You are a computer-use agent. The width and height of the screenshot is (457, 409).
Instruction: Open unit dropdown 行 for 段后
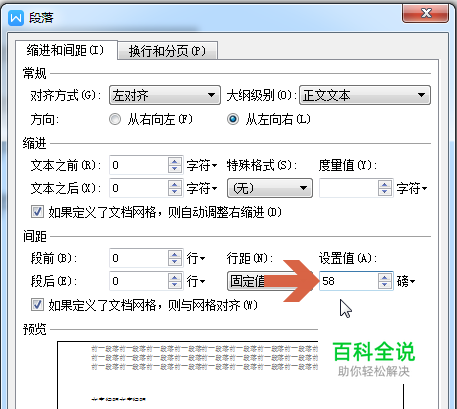[x=196, y=282]
